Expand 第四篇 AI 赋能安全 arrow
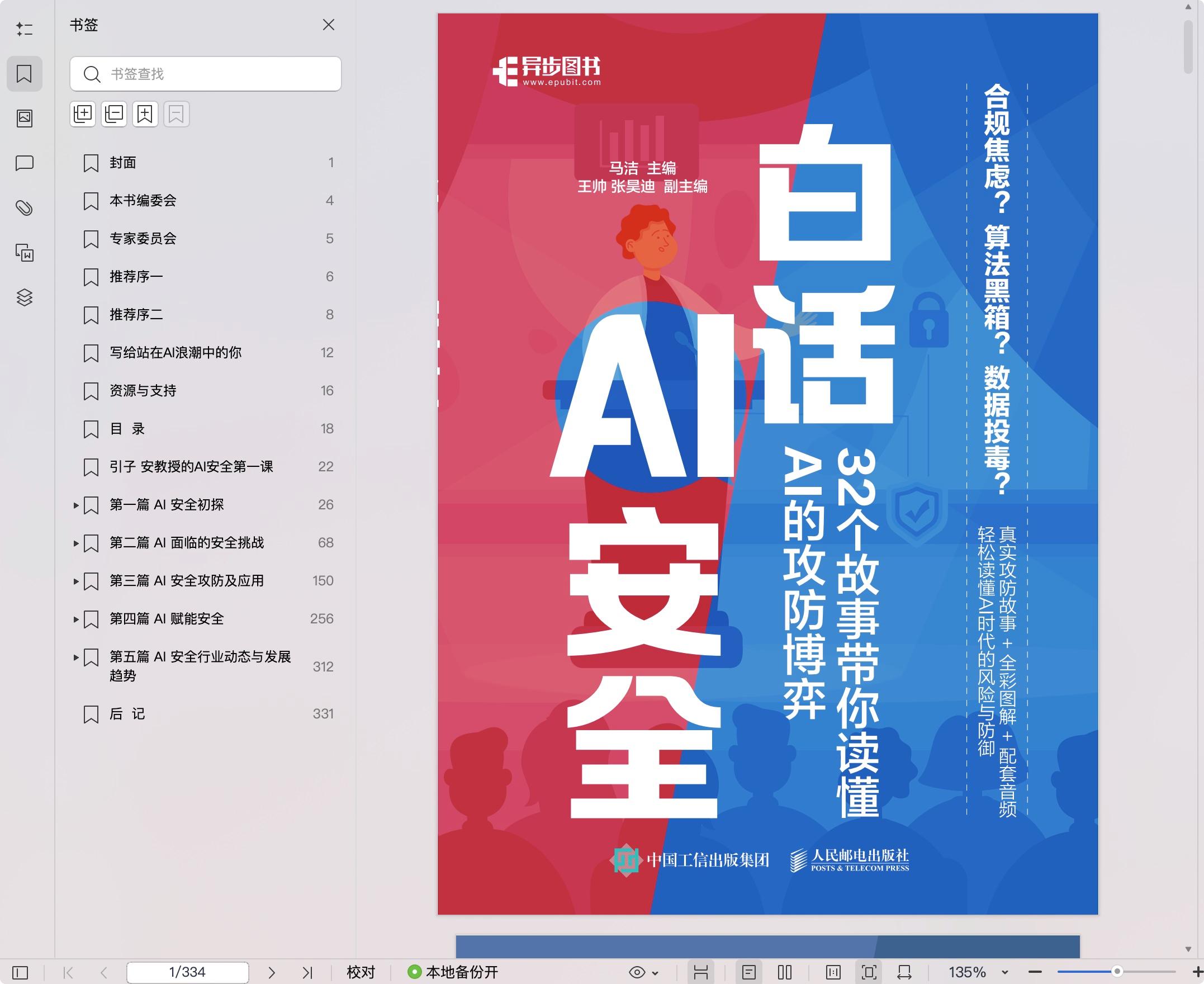Image resolution: width=1204 pixels, height=984 pixels. point(76,619)
